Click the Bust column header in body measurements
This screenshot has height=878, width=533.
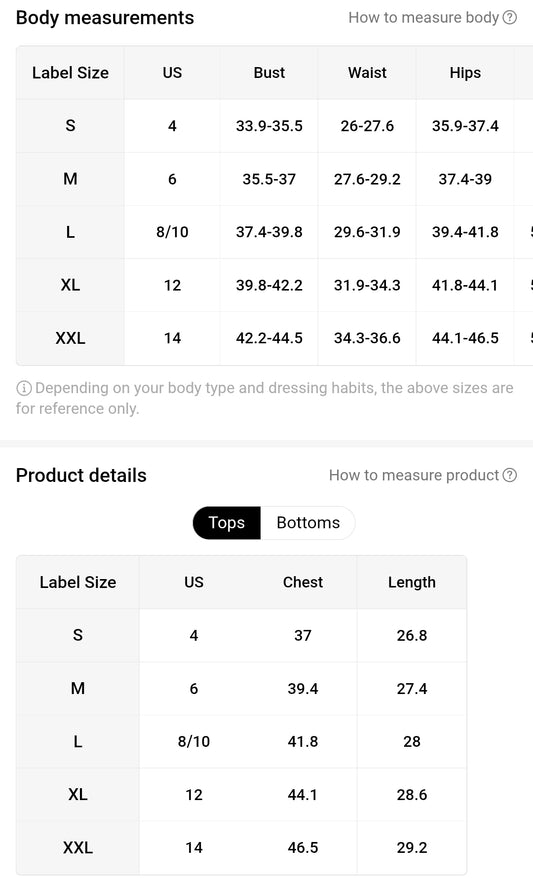[x=269, y=73]
